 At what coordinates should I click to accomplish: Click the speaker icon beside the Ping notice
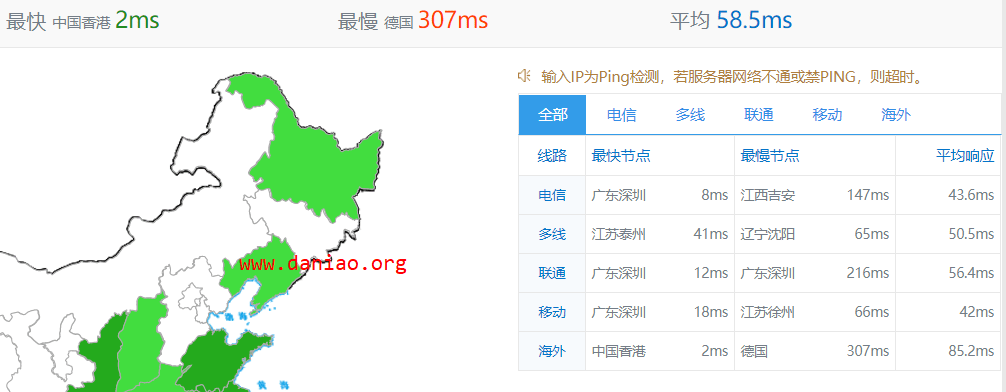click(x=524, y=76)
